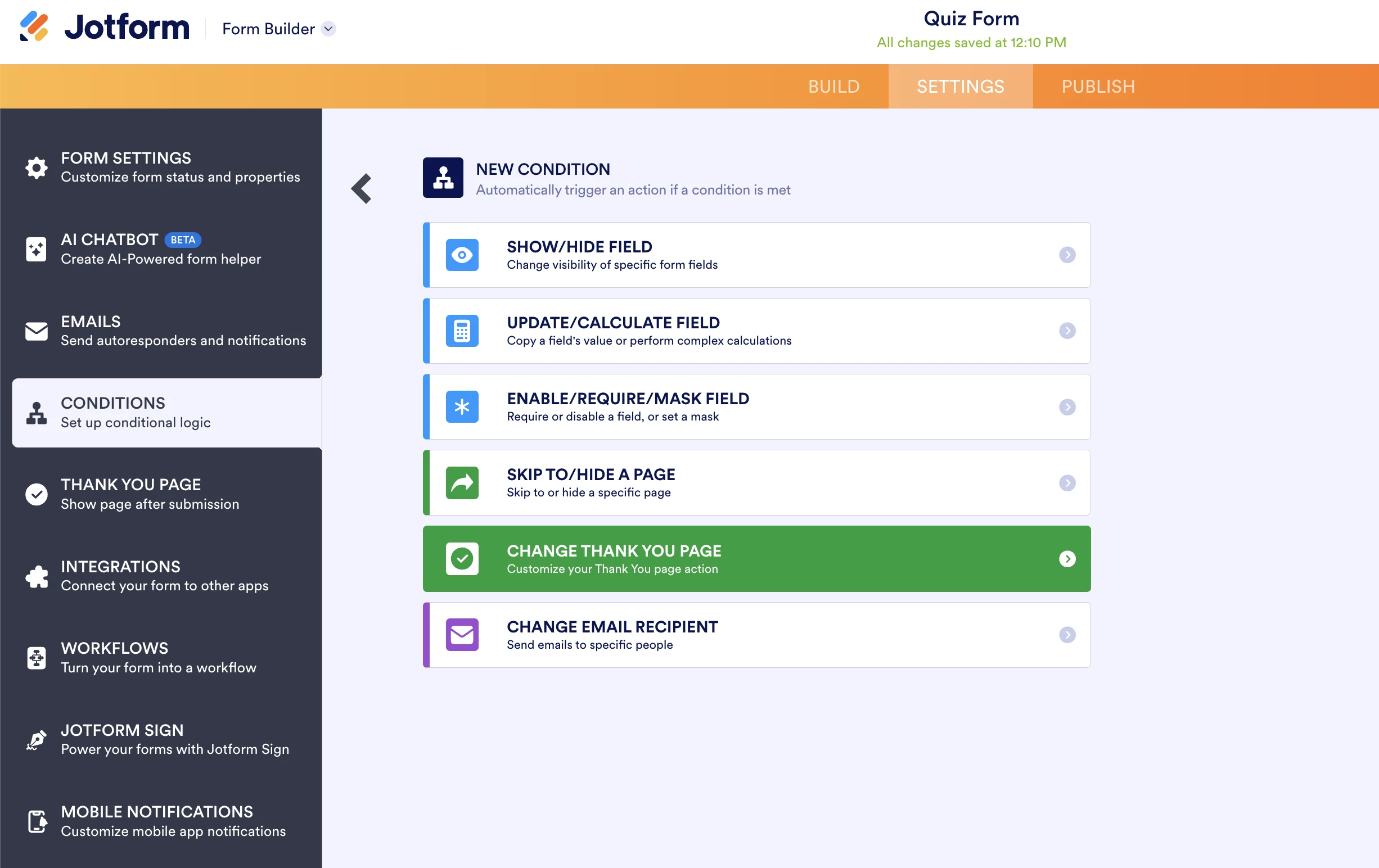The image size is (1379, 868).
Task: Click the Jotform Sign pen icon
Action: coord(36,739)
